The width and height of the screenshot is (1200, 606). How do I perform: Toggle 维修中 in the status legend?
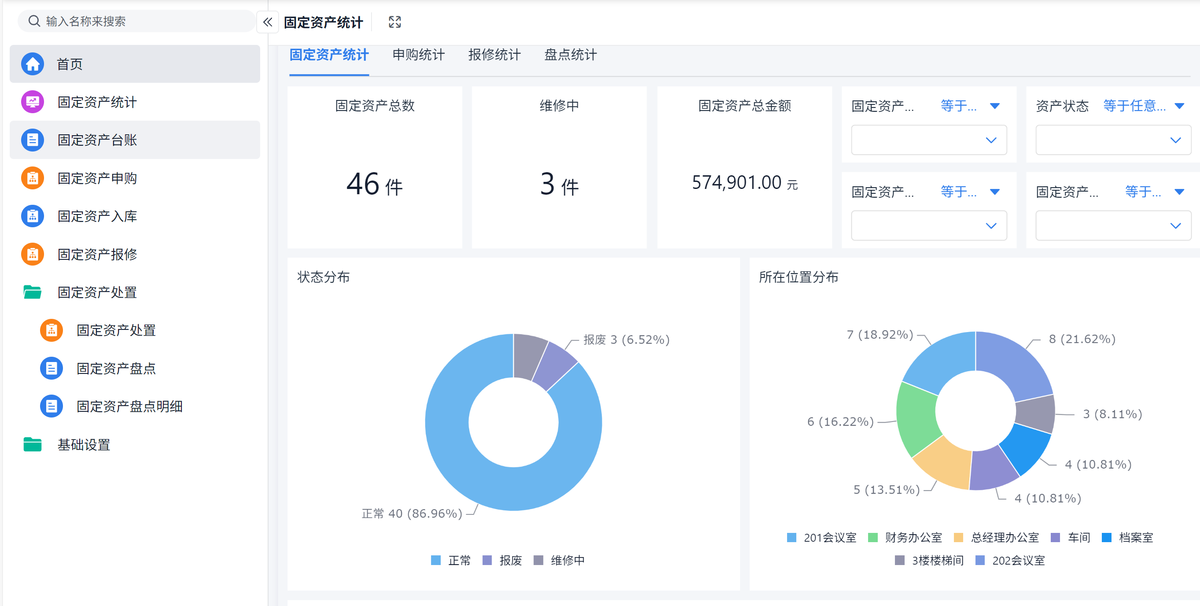tap(569, 560)
